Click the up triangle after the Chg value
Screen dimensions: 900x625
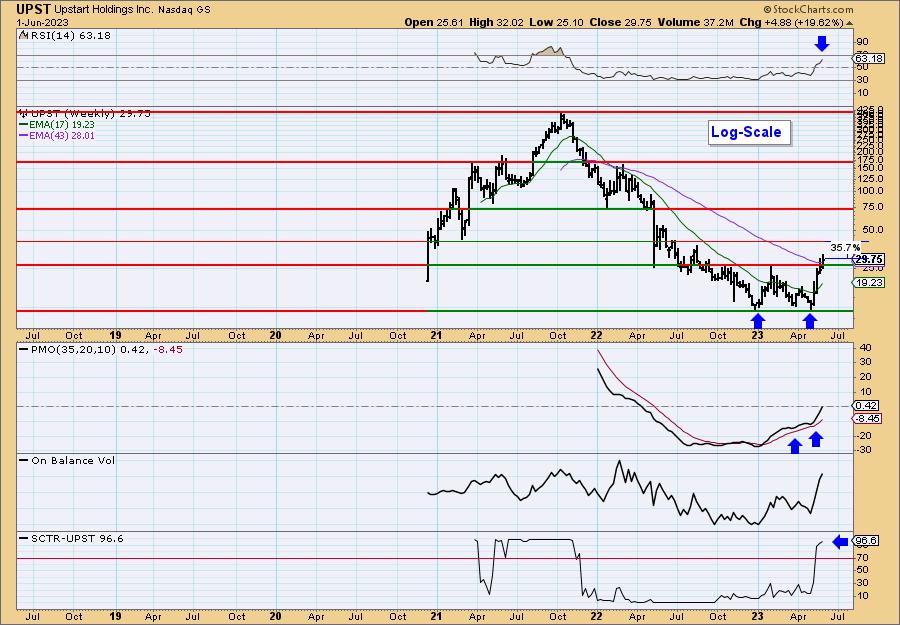click(849, 23)
